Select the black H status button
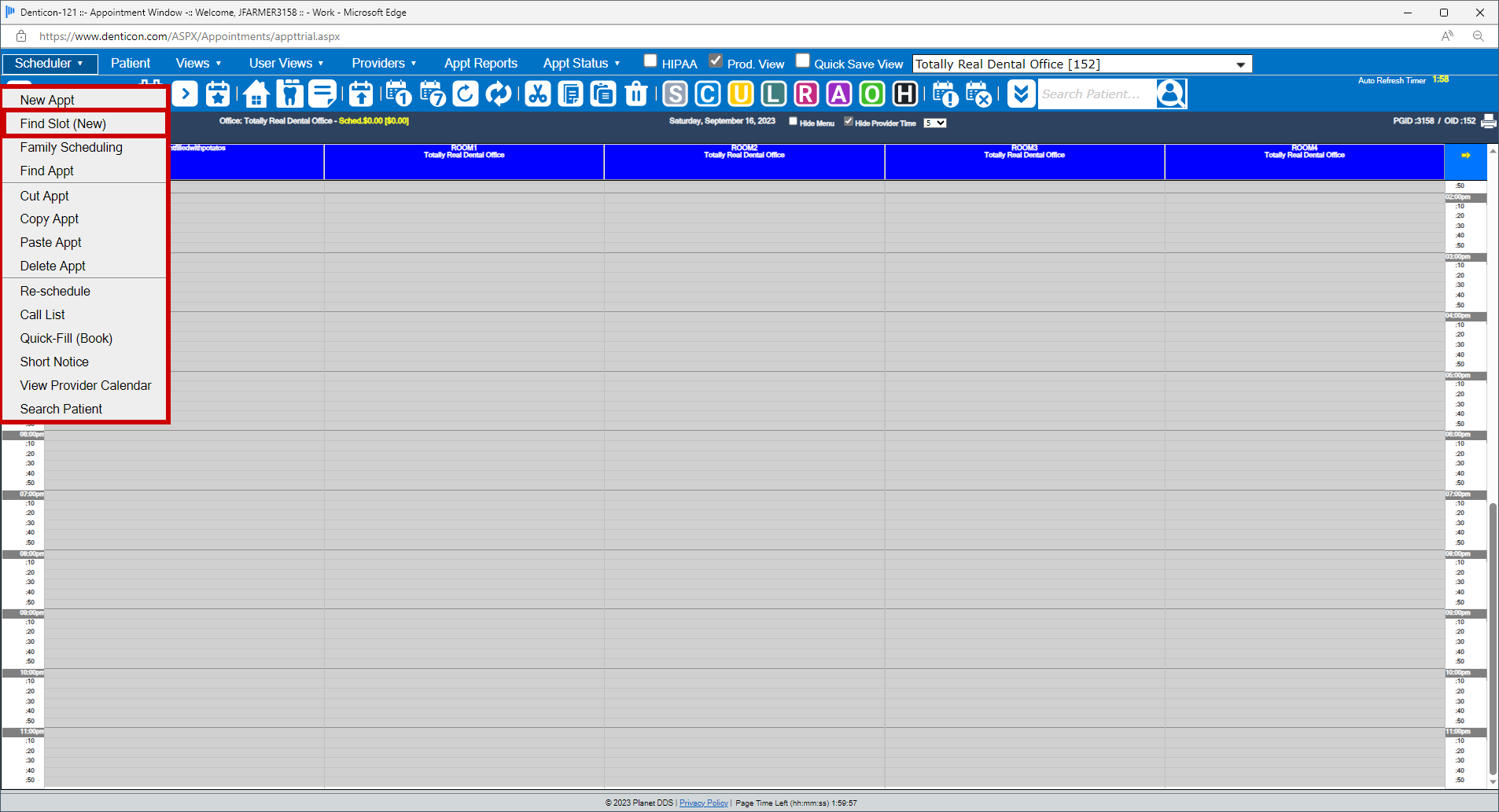This screenshot has width=1499, height=812. click(905, 94)
